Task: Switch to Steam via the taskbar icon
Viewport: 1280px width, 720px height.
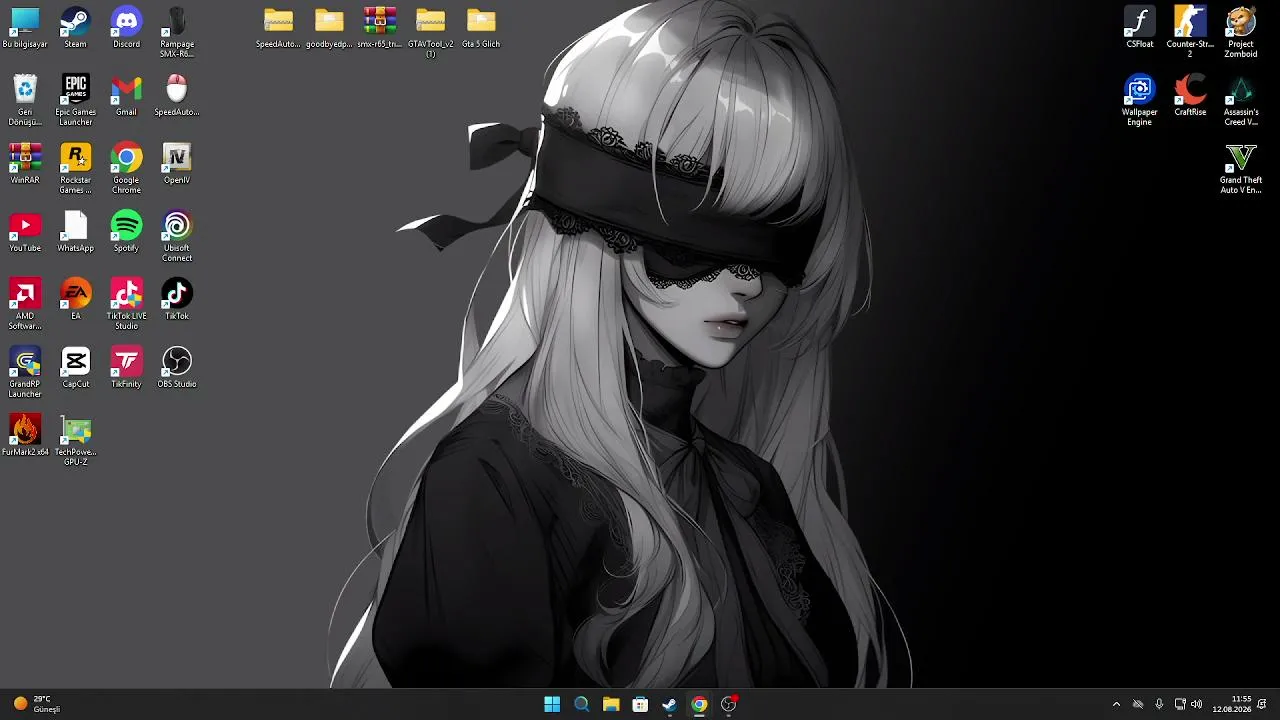Action: [669, 704]
